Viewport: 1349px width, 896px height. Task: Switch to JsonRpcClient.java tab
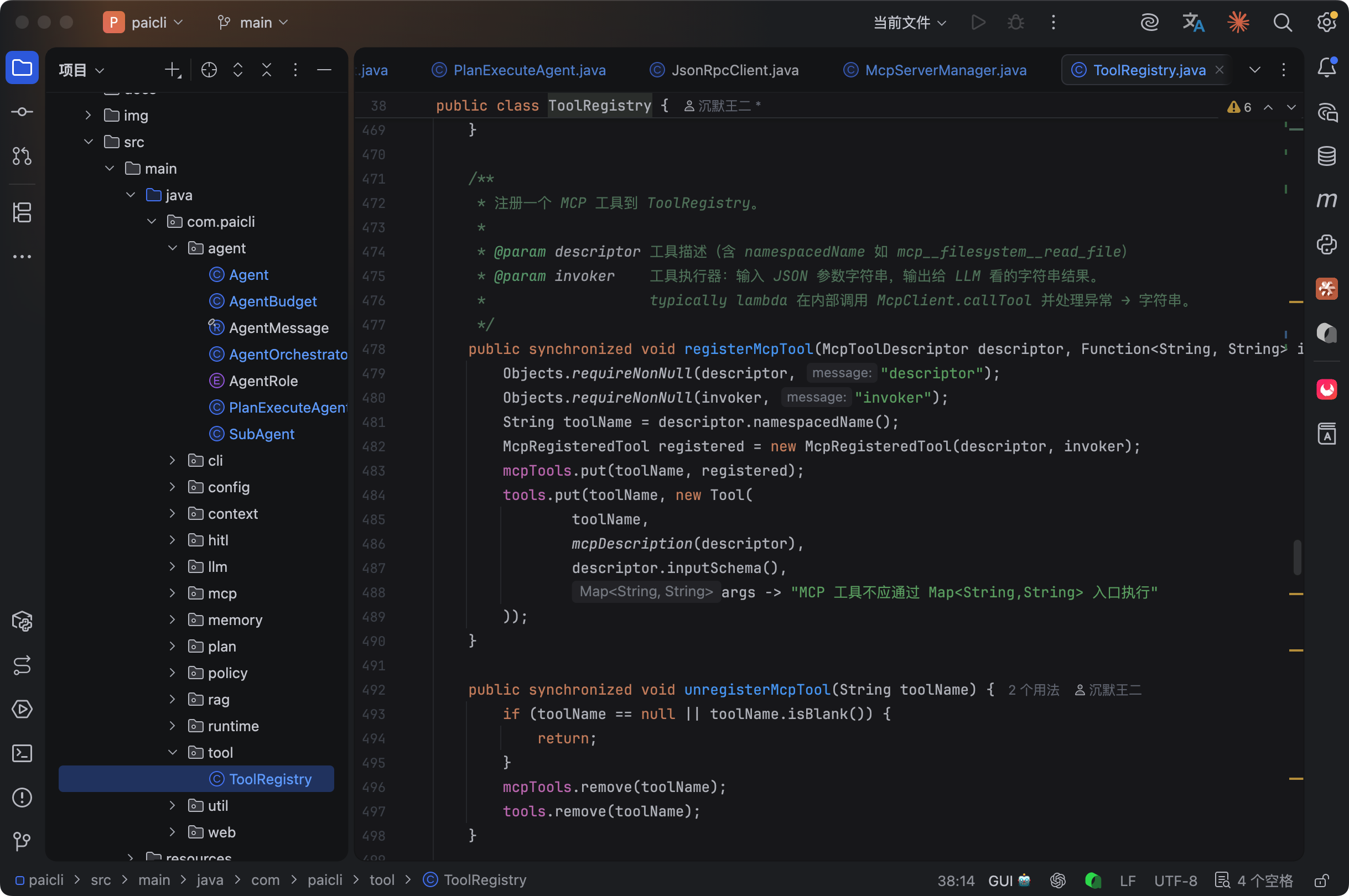click(x=724, y=70)
